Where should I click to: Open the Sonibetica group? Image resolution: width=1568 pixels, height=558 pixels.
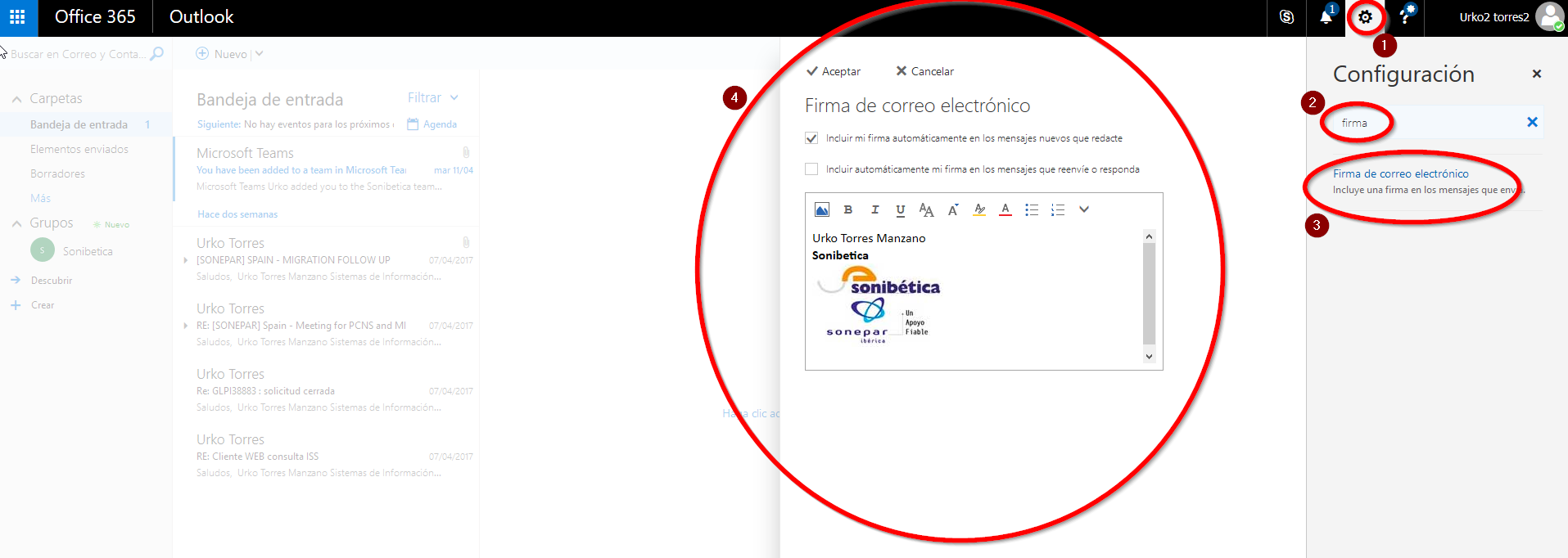[88, 251]
